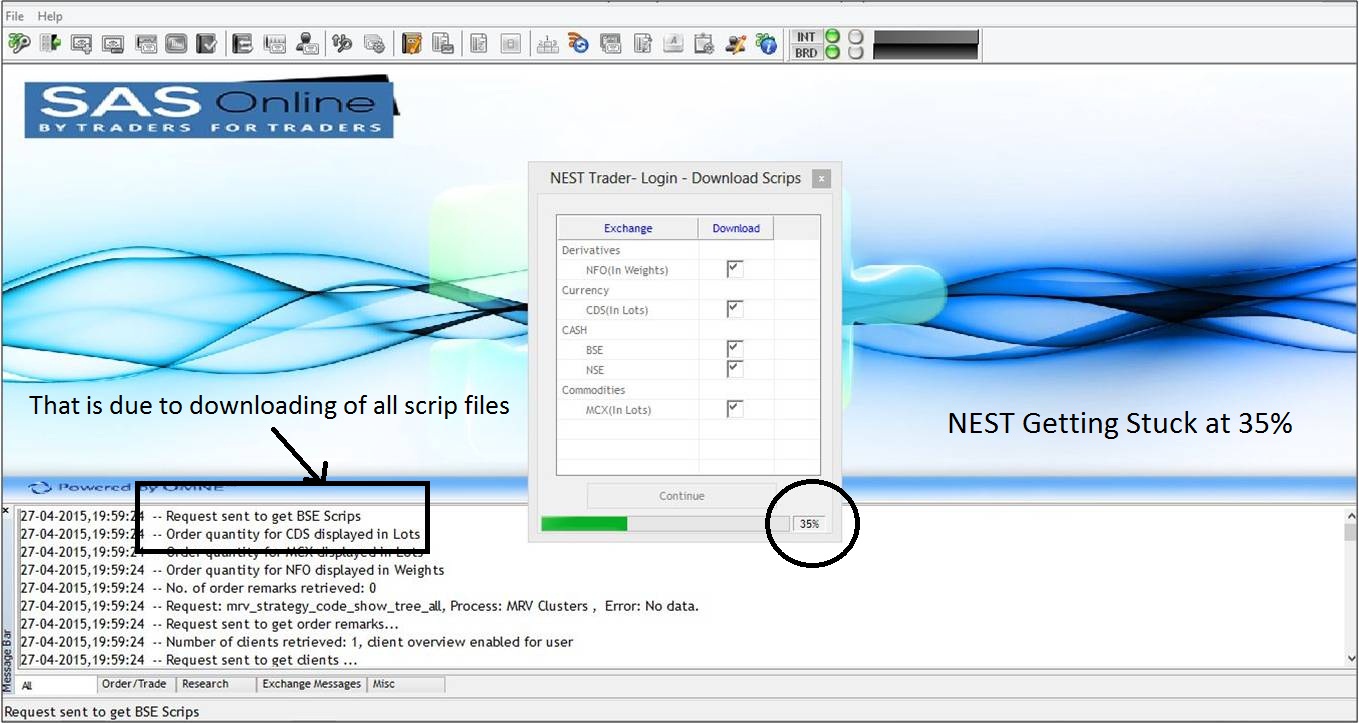Click the grey indicator beside BRD row
The width and height of the screenshot is (1359, 723).
(x=855, y=53)
